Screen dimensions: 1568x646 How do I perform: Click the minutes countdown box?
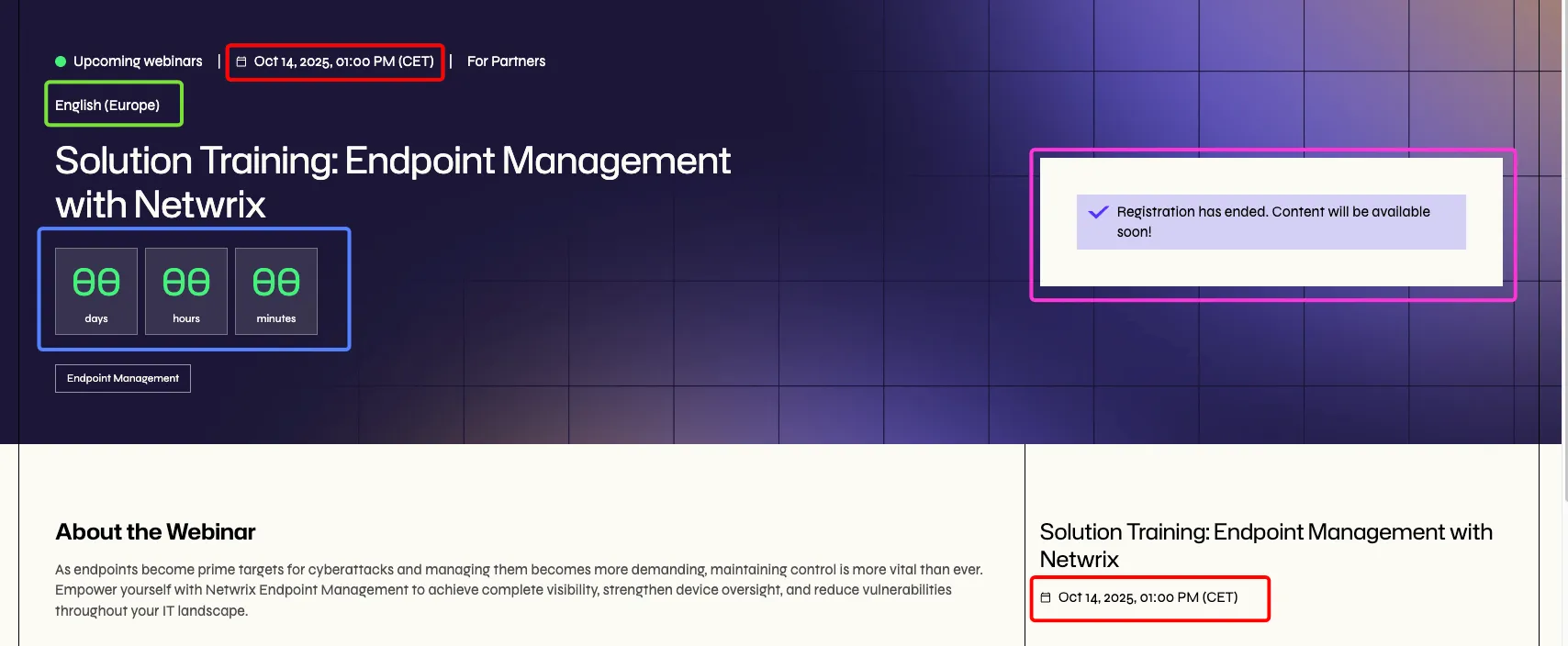276,291
